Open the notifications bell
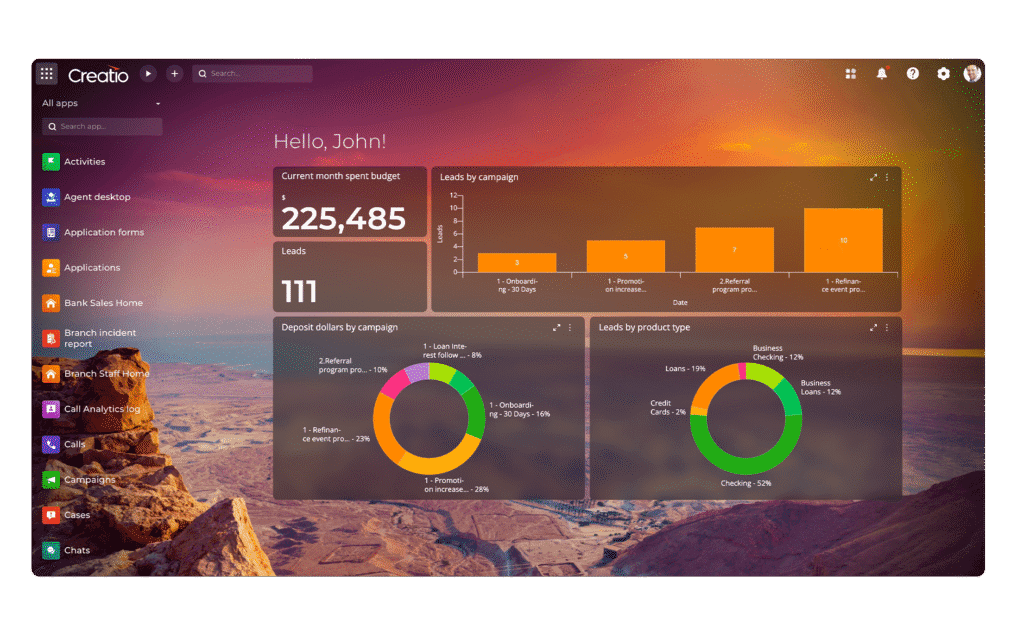Image resolution: width=1024 pixels, height=632 pixels. coord(882,74)
